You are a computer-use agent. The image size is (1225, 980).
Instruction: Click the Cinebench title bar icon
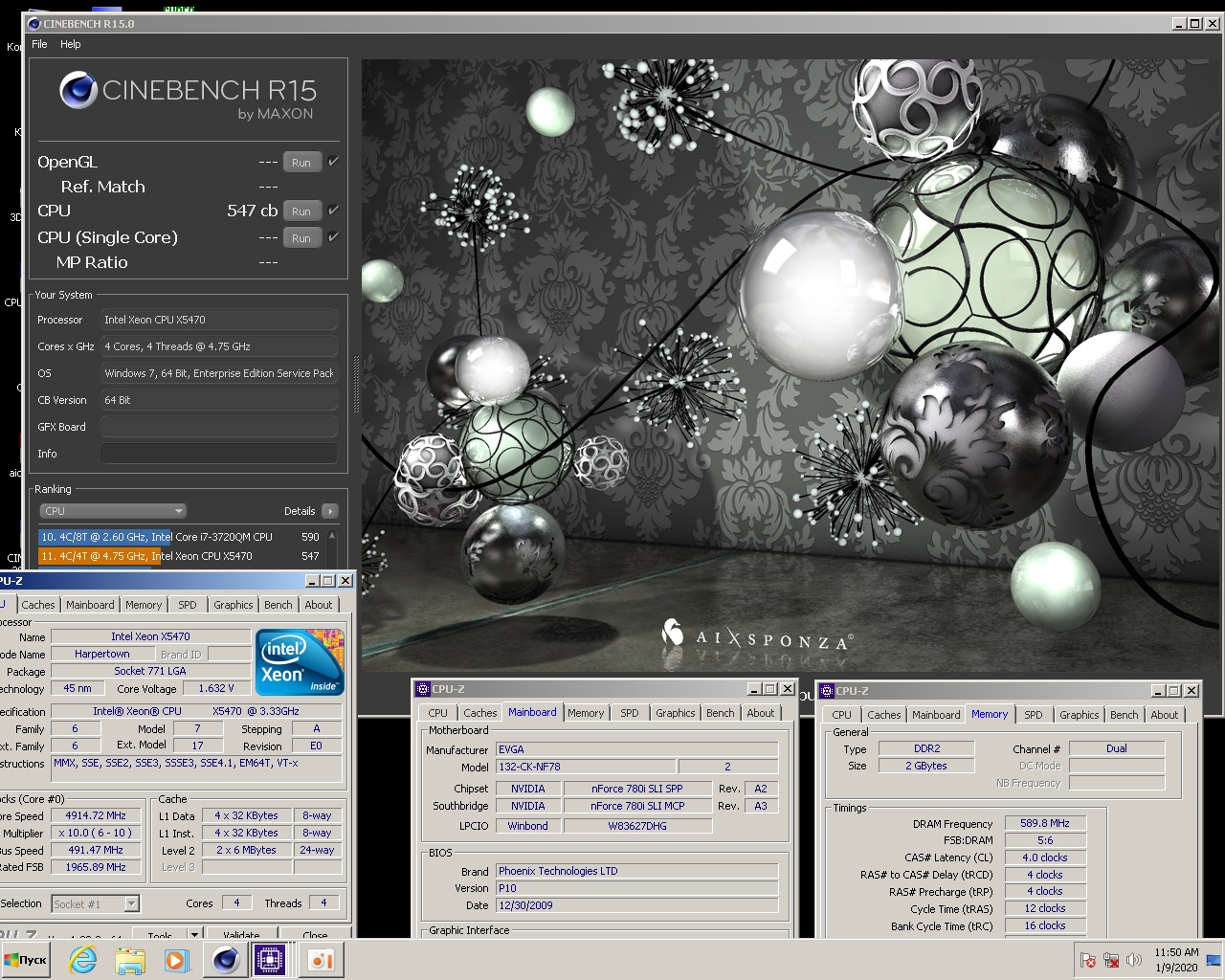click(x=34, y=24)
